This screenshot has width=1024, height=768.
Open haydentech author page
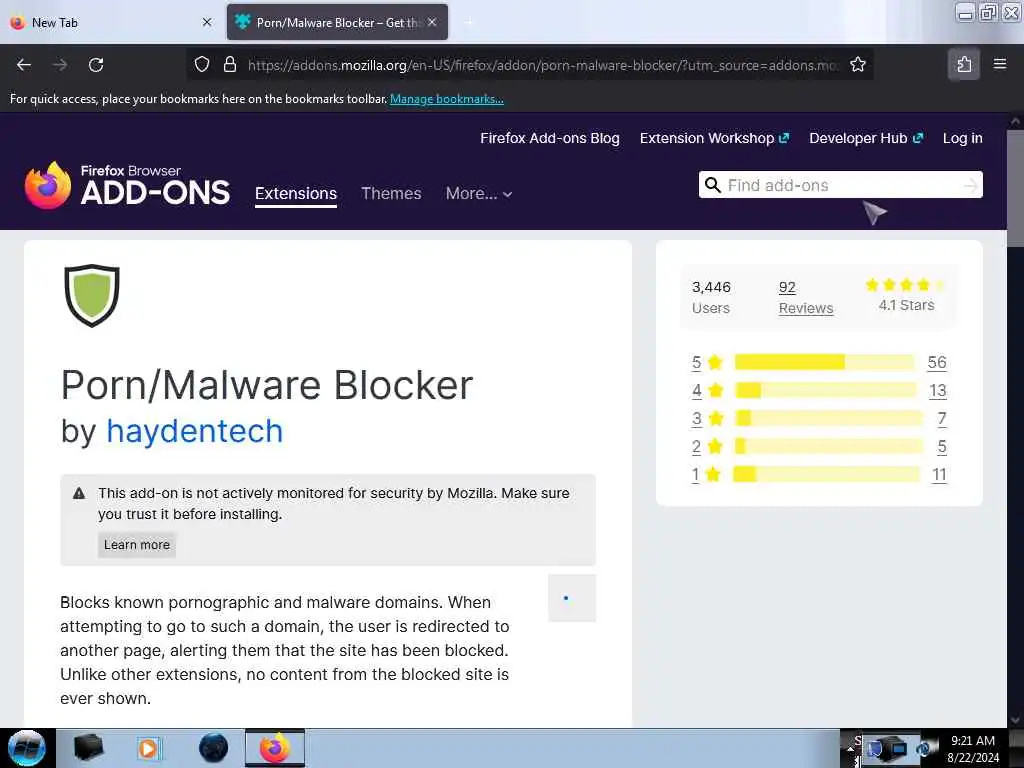195,431
